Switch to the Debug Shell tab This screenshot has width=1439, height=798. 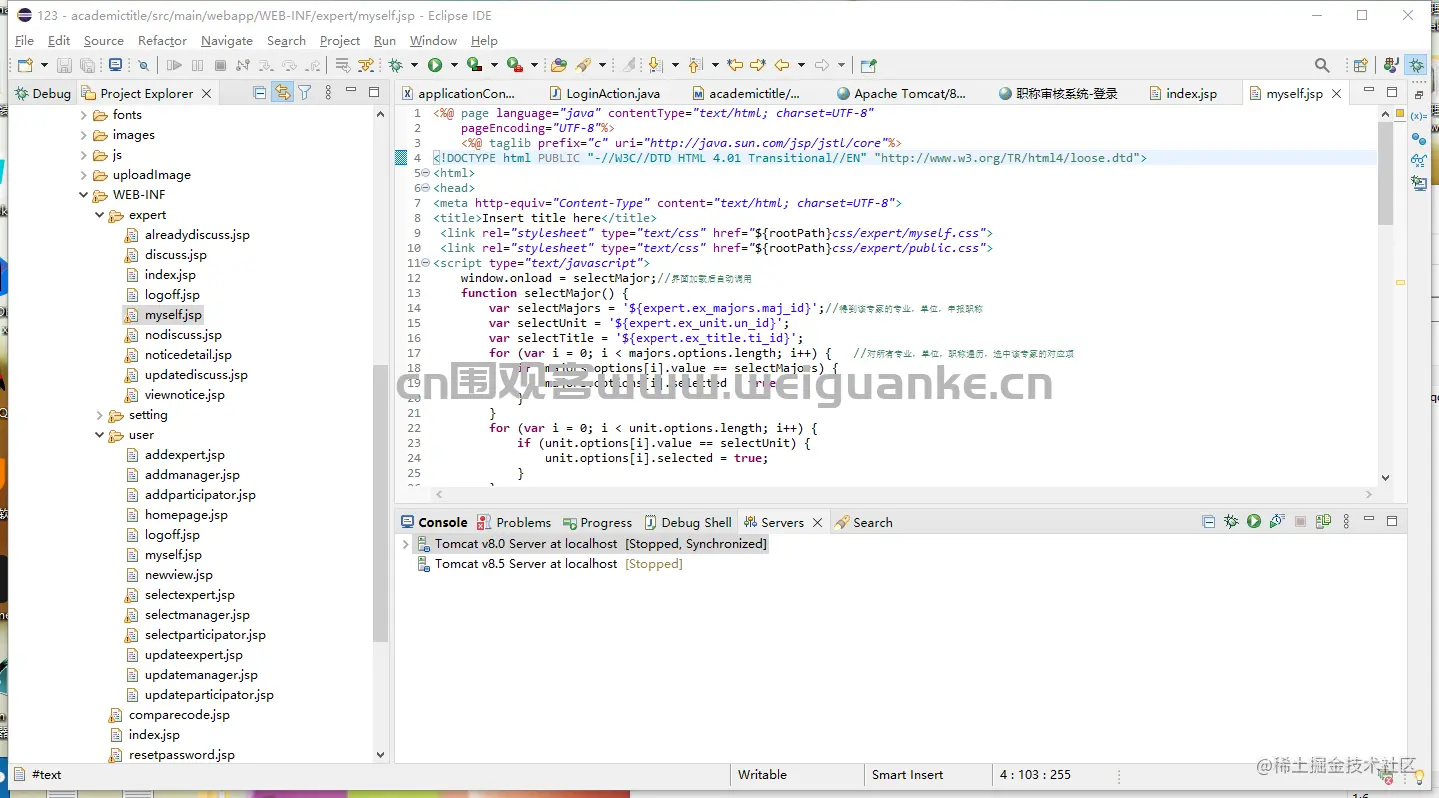click(x=688, y=522)
